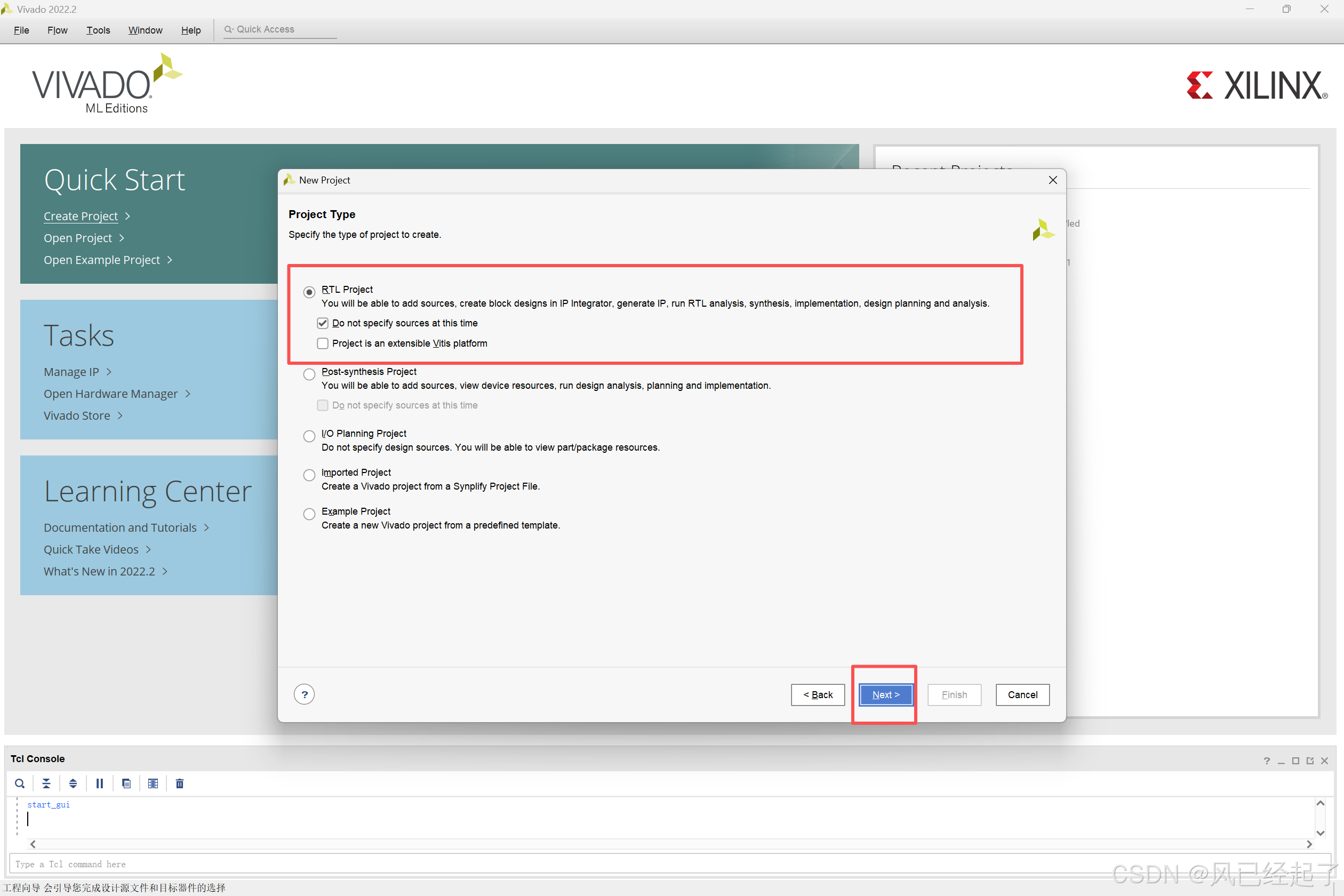
Task: Select the Example Project radio button
Action: point(309,514)
